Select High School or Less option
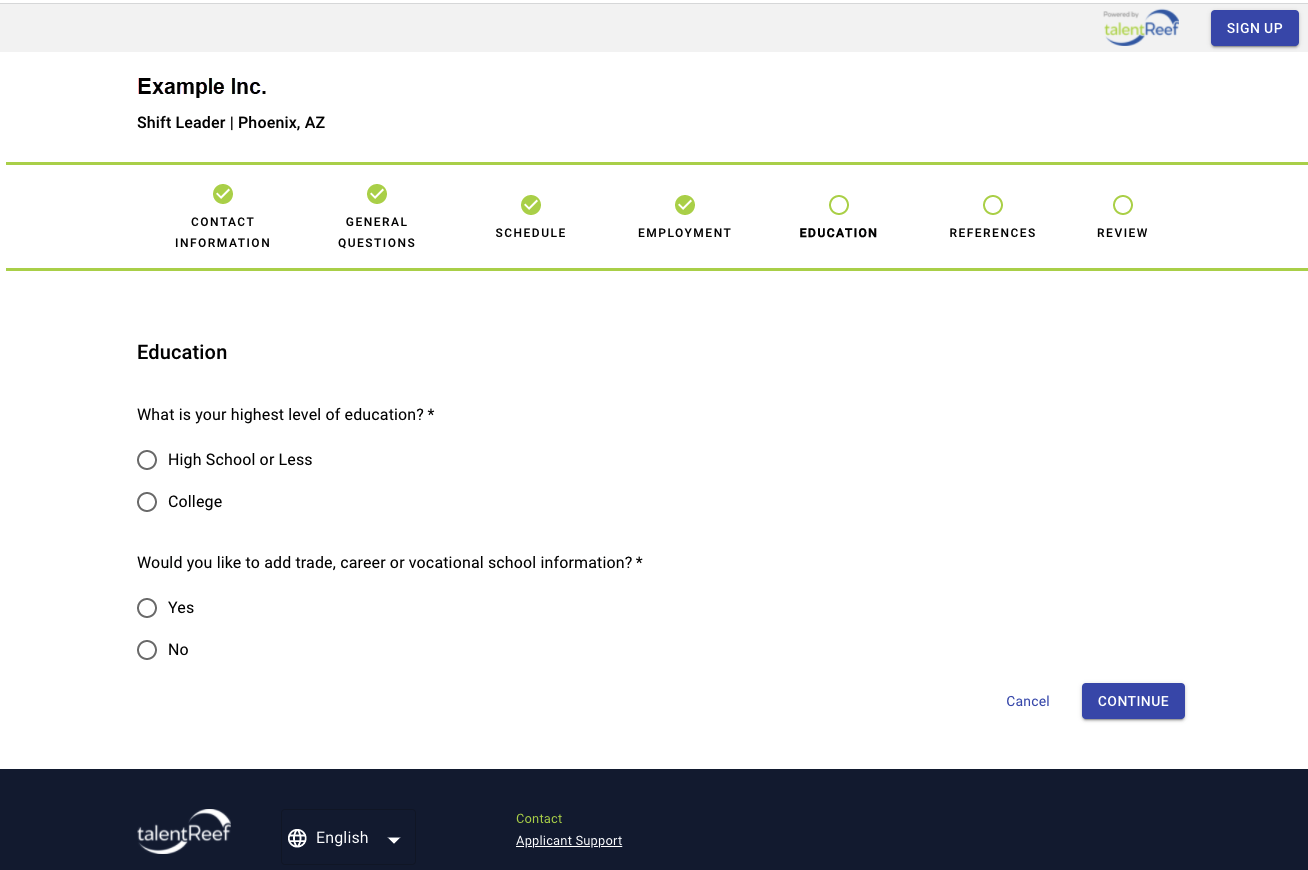 [x=147, y=460]
